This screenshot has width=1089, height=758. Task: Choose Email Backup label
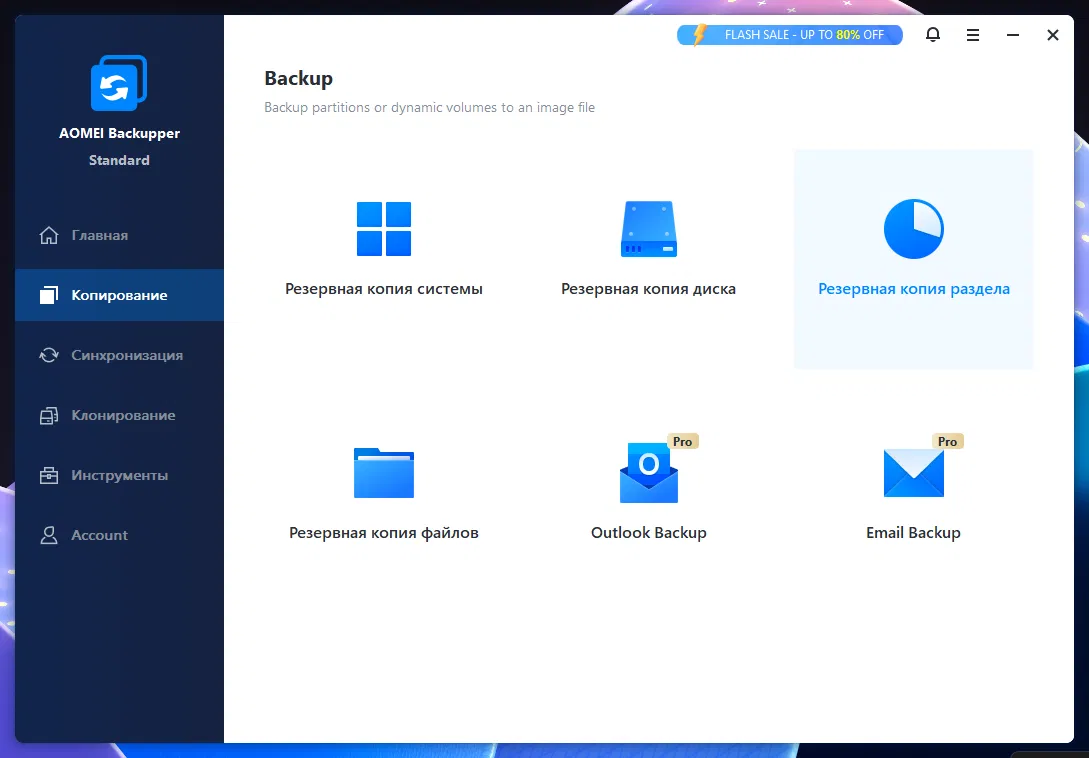(x=913, y=533)
